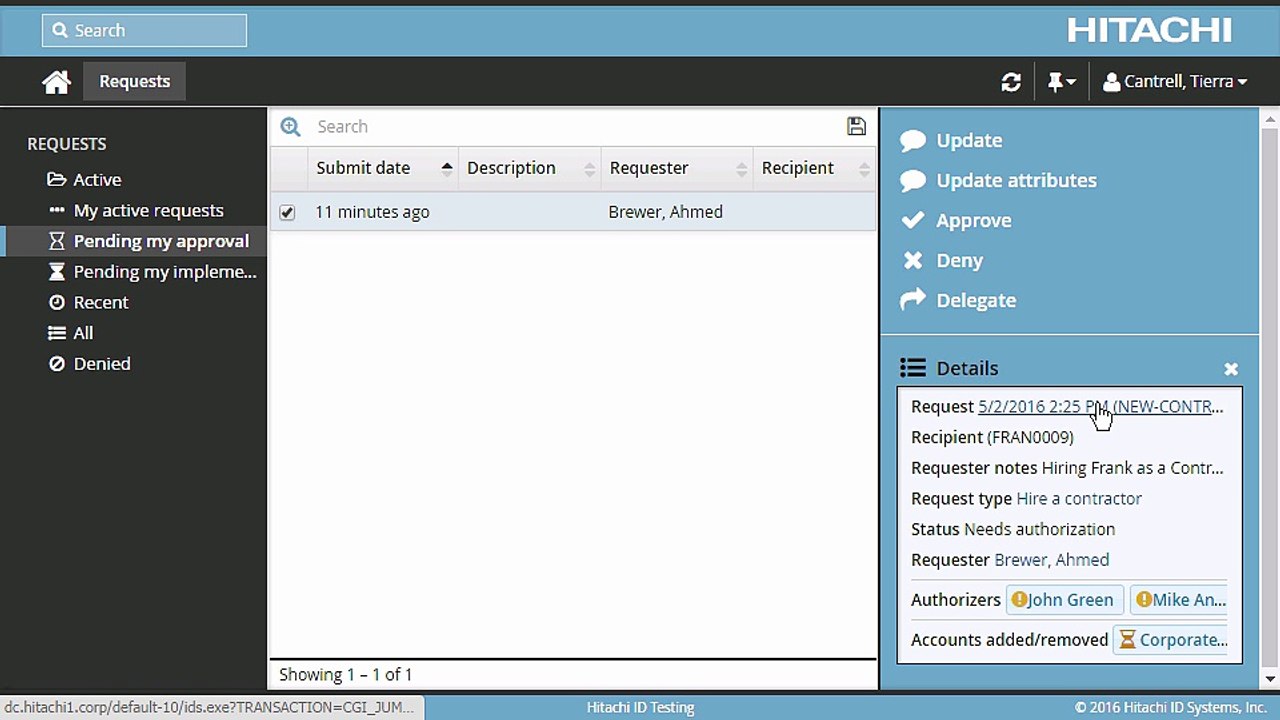Screen dimensions: 1280x720
Task: Open the Cantrell, Tierra user menu
Action: point(1175,82)
